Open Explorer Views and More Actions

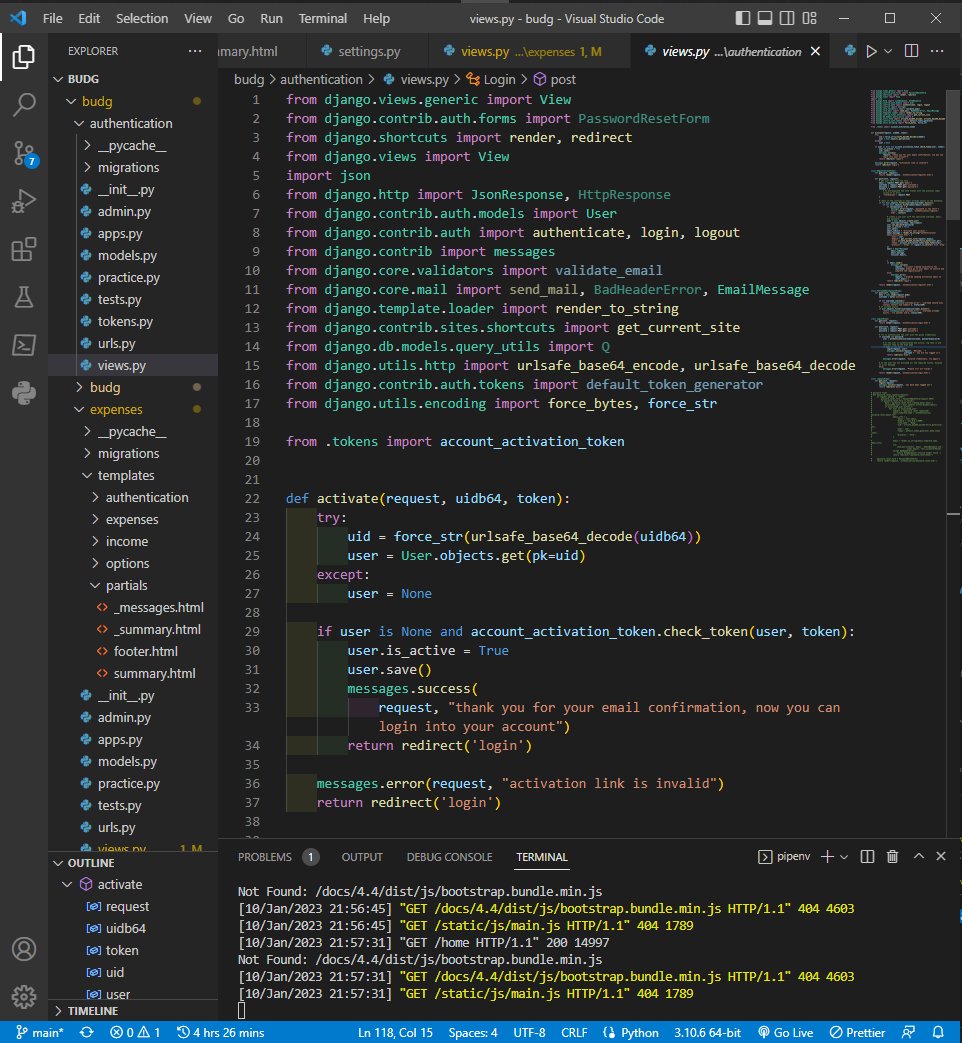(195, 51)
